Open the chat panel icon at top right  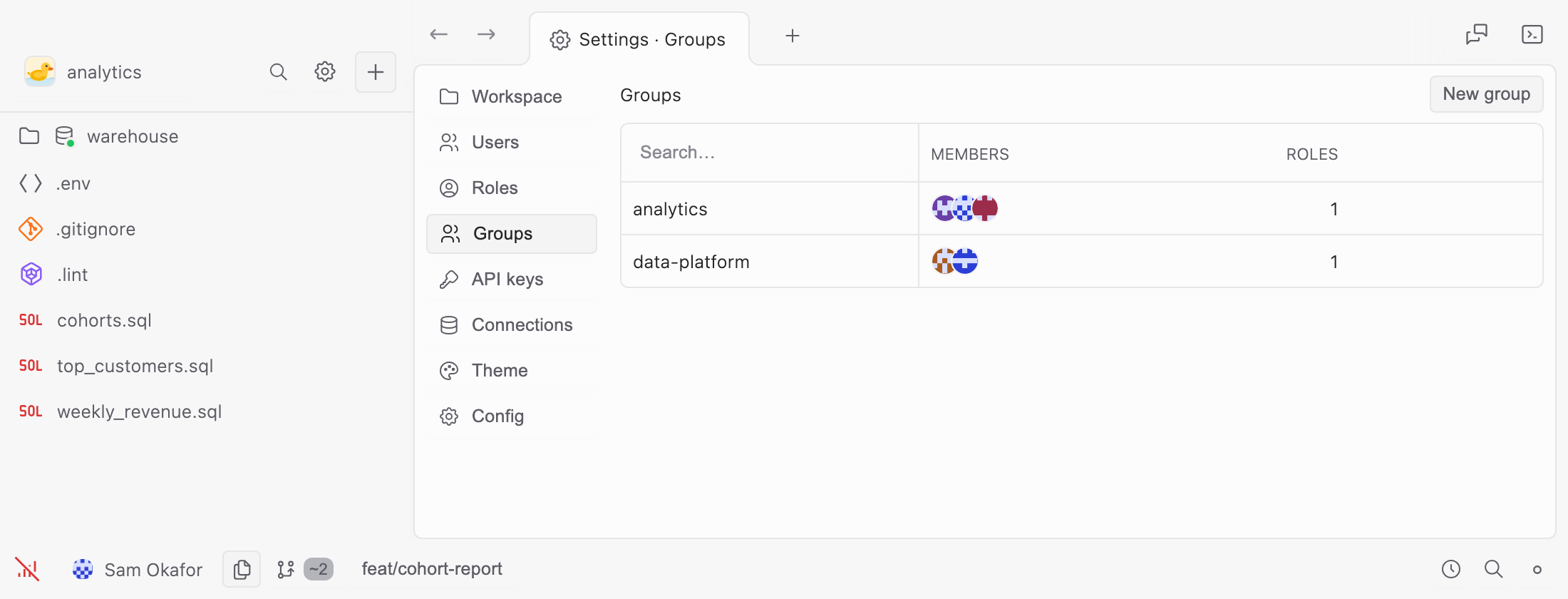click(x=1477, y=34)
